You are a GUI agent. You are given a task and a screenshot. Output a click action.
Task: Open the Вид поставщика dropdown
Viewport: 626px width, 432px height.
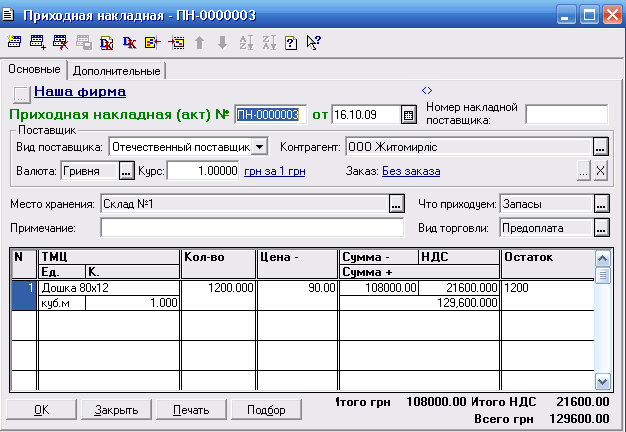pos(260,147)
